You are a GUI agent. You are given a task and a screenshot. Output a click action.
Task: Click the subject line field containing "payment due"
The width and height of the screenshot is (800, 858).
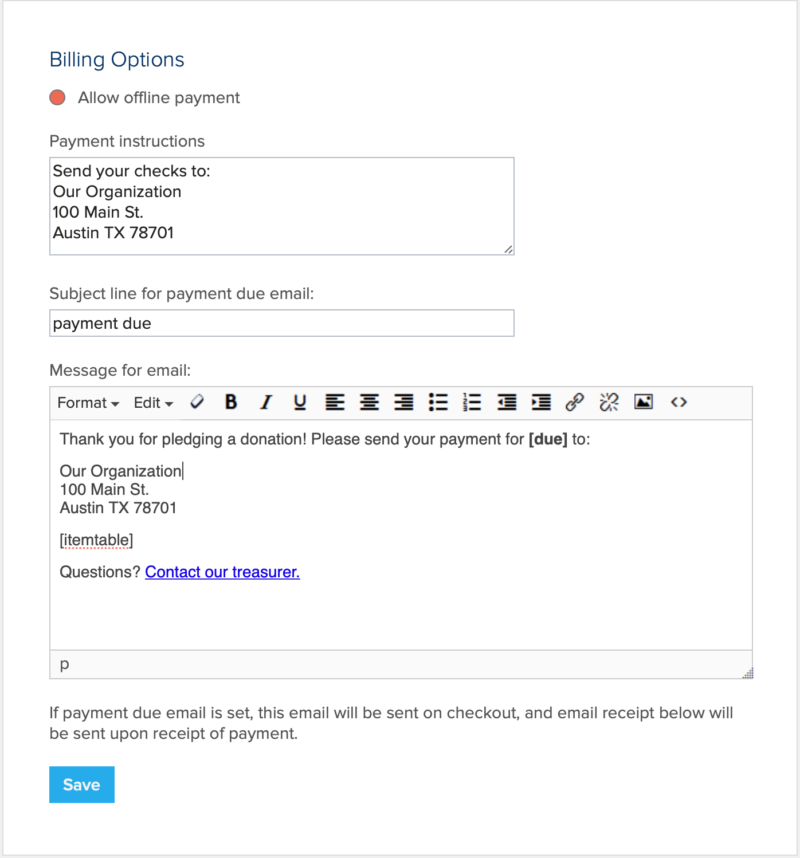click(x=281, y=323)
